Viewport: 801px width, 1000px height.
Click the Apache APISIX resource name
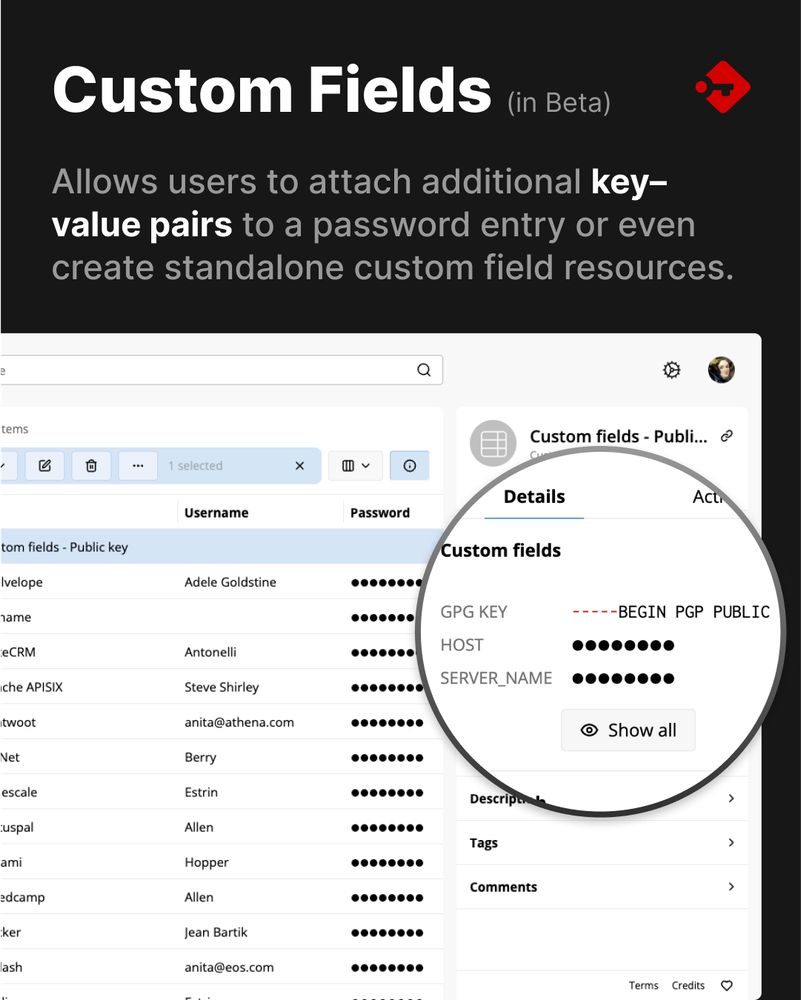[31, 688]
